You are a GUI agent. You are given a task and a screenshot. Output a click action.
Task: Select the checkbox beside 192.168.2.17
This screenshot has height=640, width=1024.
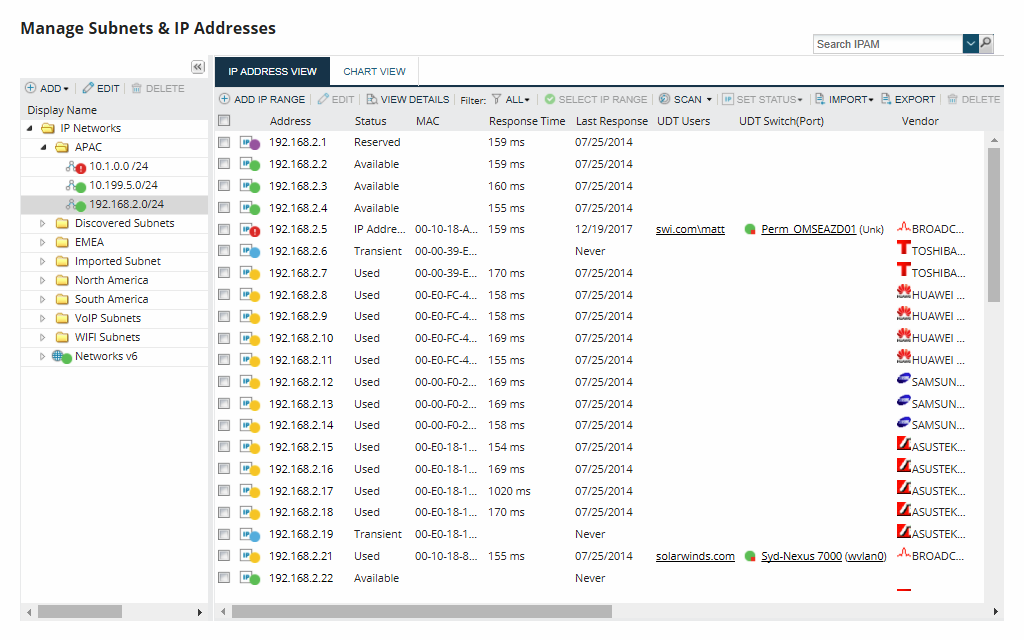(x=224, y=490)
